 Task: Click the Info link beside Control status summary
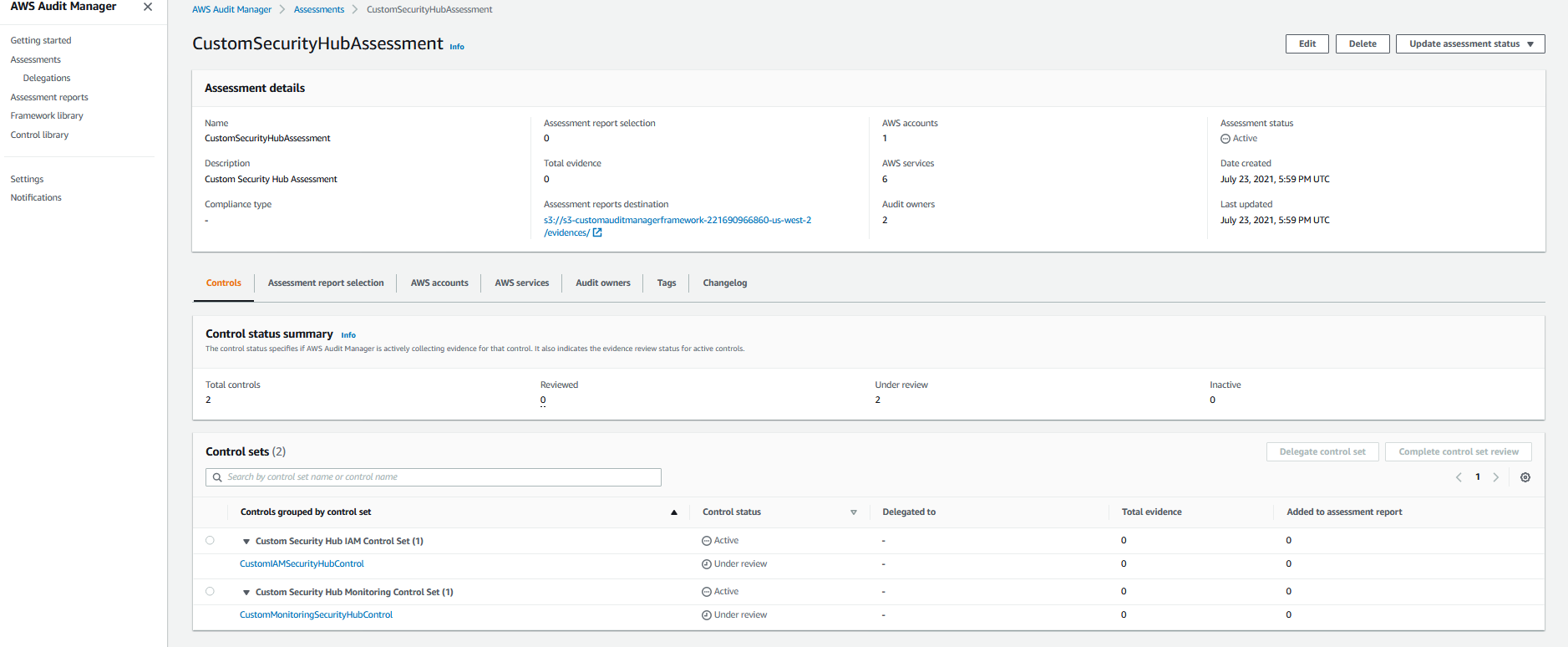click(348, 335)
